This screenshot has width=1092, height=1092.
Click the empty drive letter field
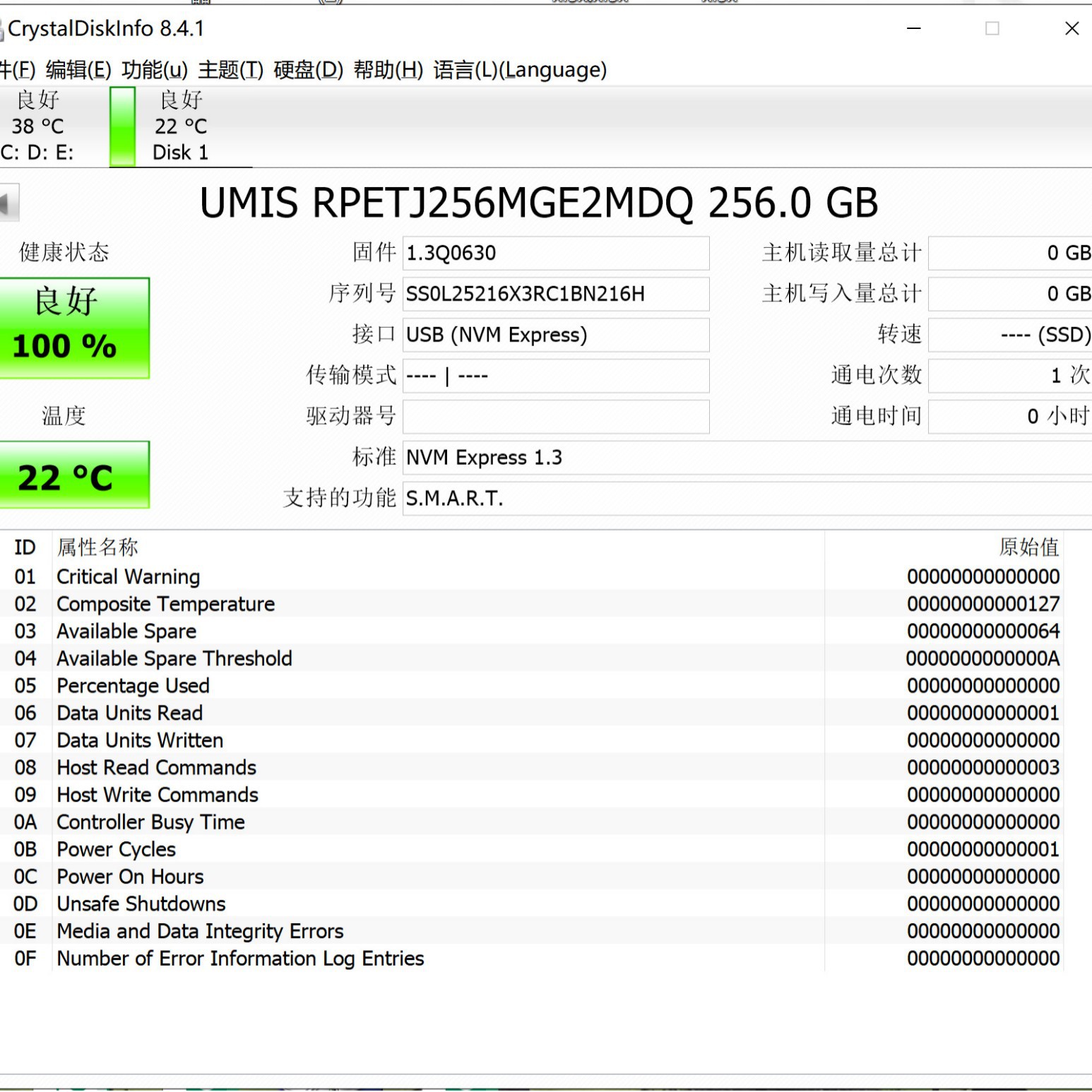tap(556, 417)
